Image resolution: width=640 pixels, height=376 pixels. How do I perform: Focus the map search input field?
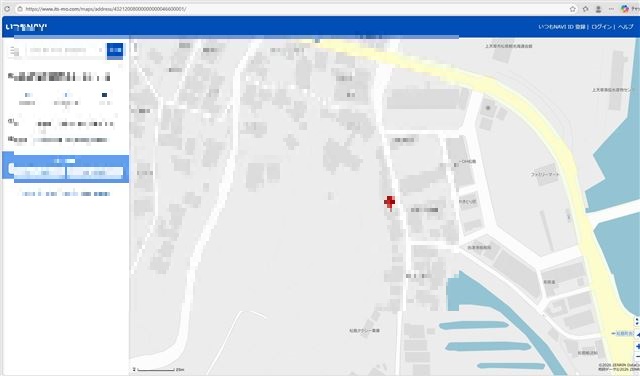(x=65, y=50)
